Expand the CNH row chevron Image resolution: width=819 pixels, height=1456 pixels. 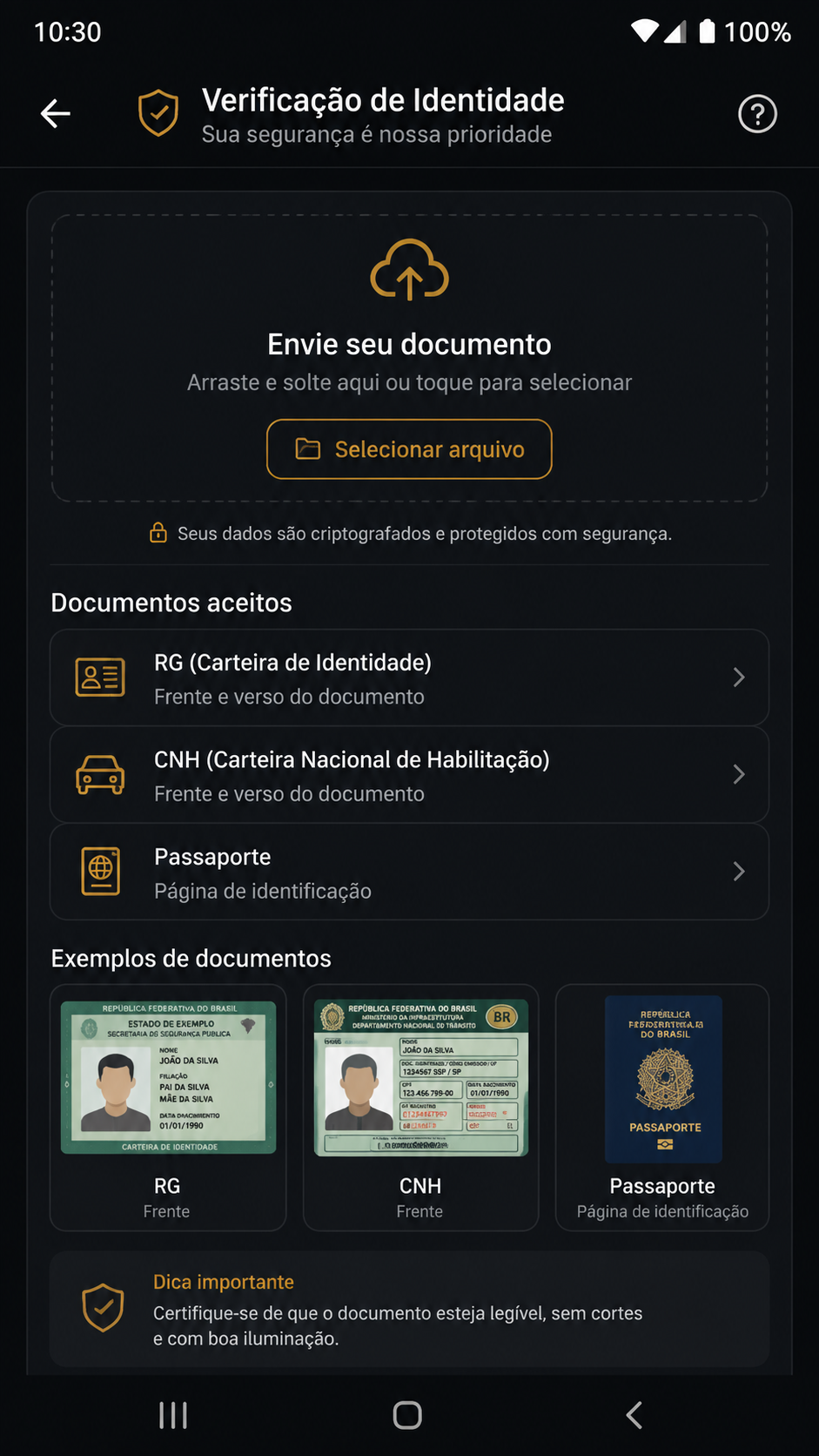point(739,774)
